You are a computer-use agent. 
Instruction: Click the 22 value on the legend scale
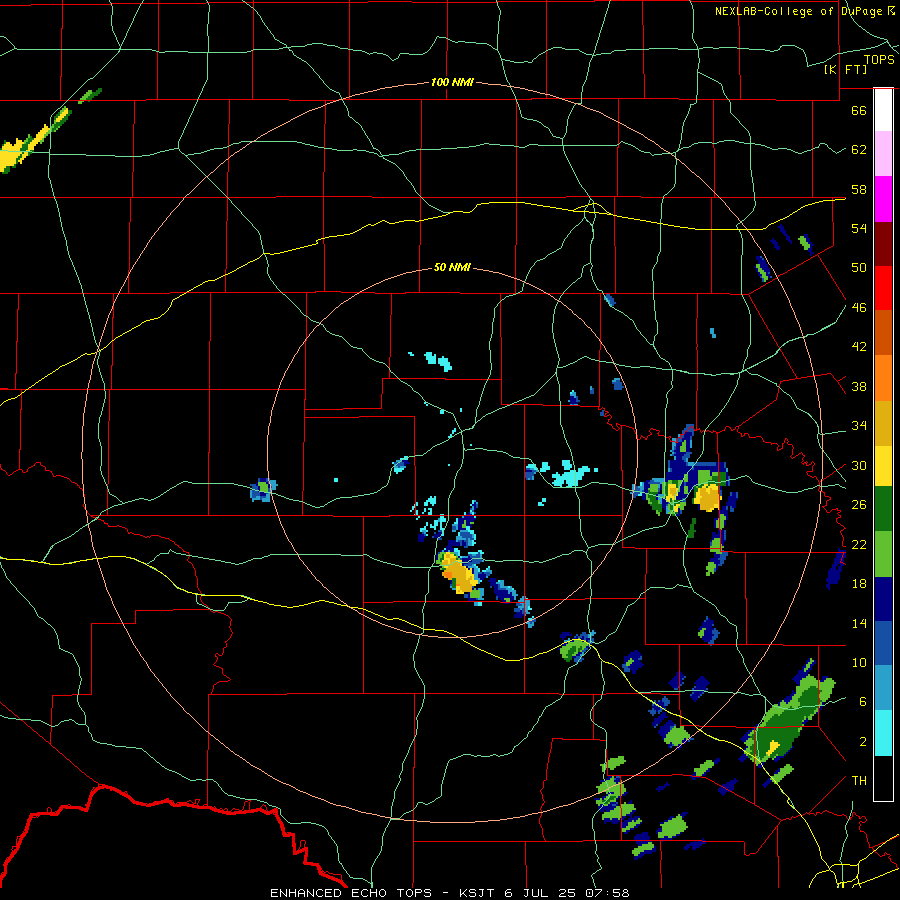(859, 545)
